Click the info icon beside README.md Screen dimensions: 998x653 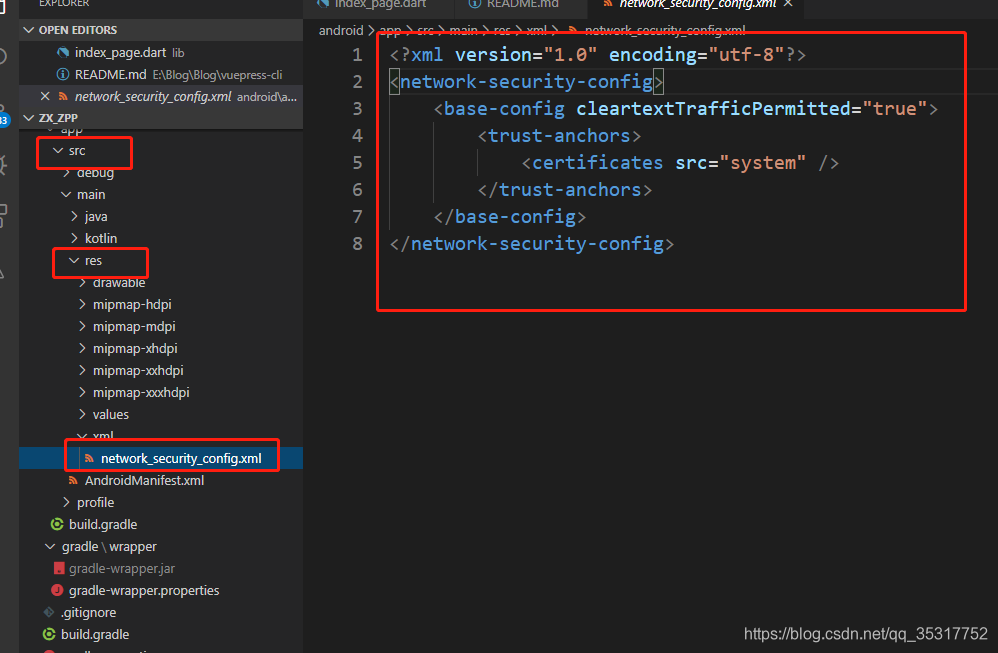click(x=62, y=74)
